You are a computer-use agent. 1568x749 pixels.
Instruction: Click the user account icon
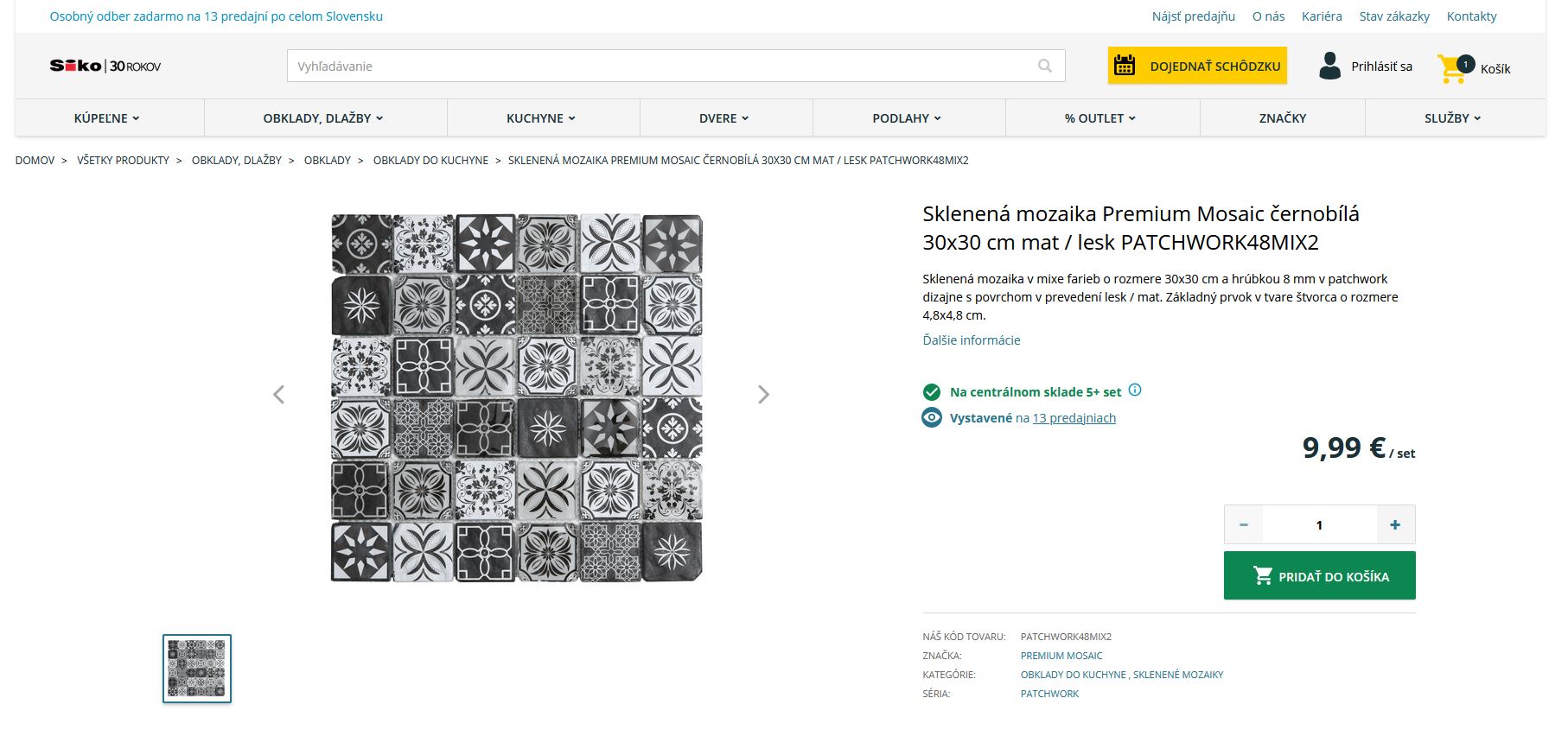pos(1329,67)
